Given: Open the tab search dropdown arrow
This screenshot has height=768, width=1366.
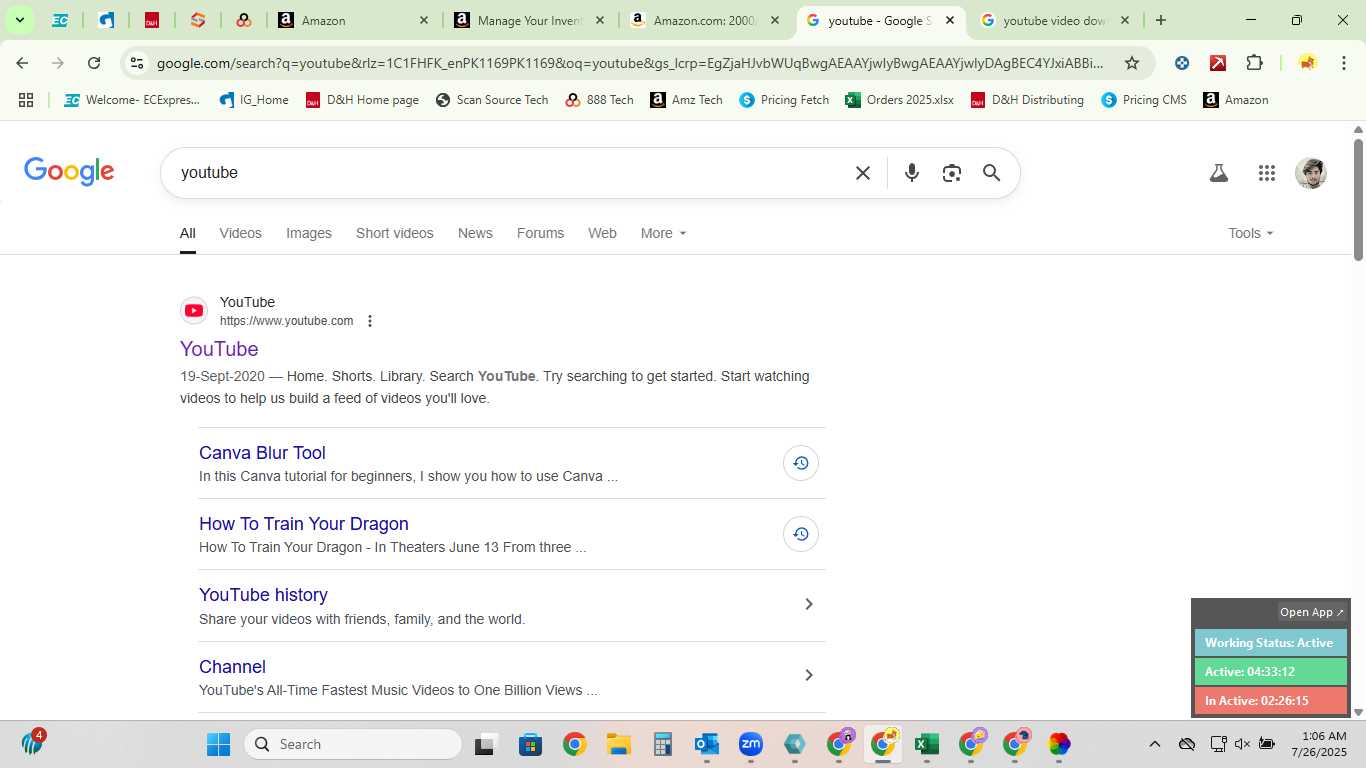Looking at the screenshot, I should (19, 20).
